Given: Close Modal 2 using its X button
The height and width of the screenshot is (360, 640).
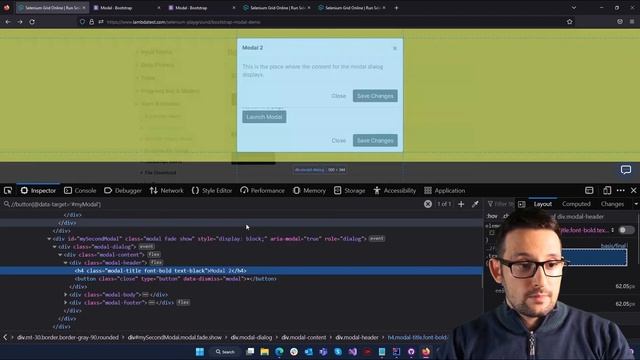Looking at the screenshot, I should (395, 48).
